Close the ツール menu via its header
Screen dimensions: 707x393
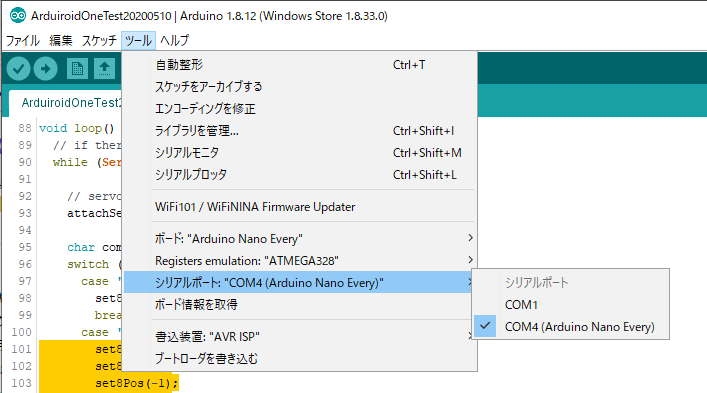click(x=138, y=41)
